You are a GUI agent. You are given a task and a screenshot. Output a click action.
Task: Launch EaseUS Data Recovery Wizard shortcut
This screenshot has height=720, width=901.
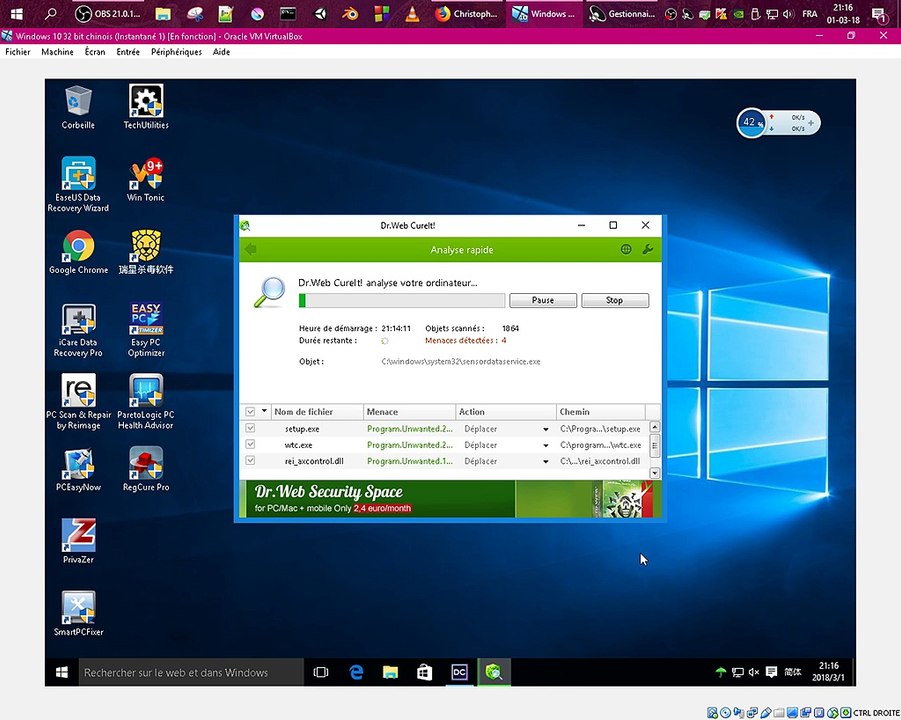click(x=78, y=184)
